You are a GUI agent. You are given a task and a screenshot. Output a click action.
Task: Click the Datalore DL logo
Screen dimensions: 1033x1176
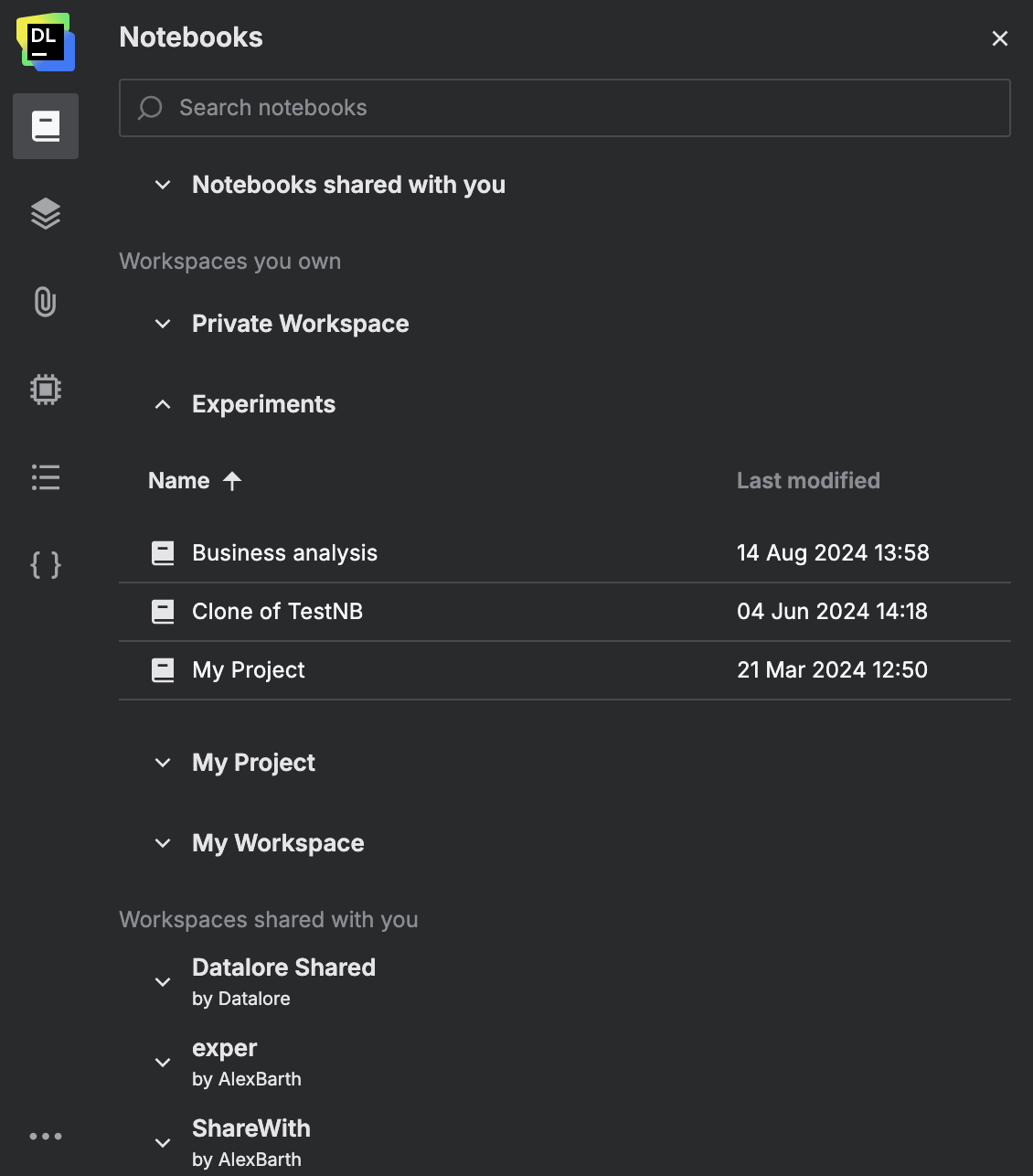click(46, 42)
